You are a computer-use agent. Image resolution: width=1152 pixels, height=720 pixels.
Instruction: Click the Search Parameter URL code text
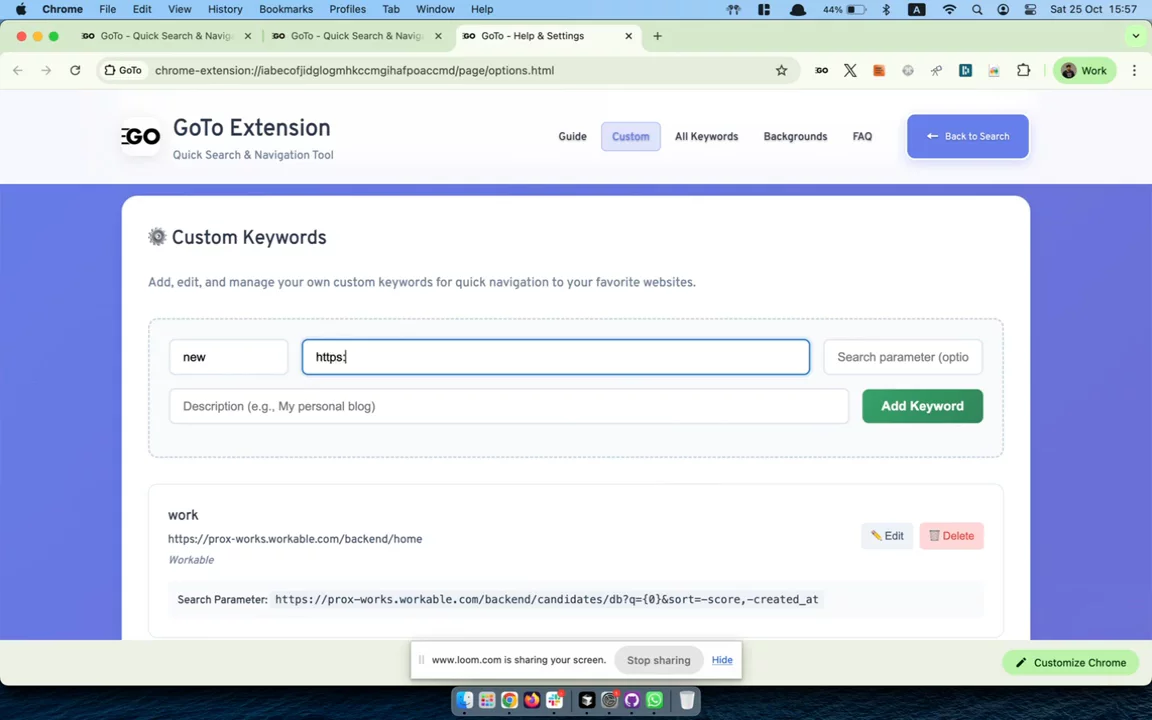(547, 600)
